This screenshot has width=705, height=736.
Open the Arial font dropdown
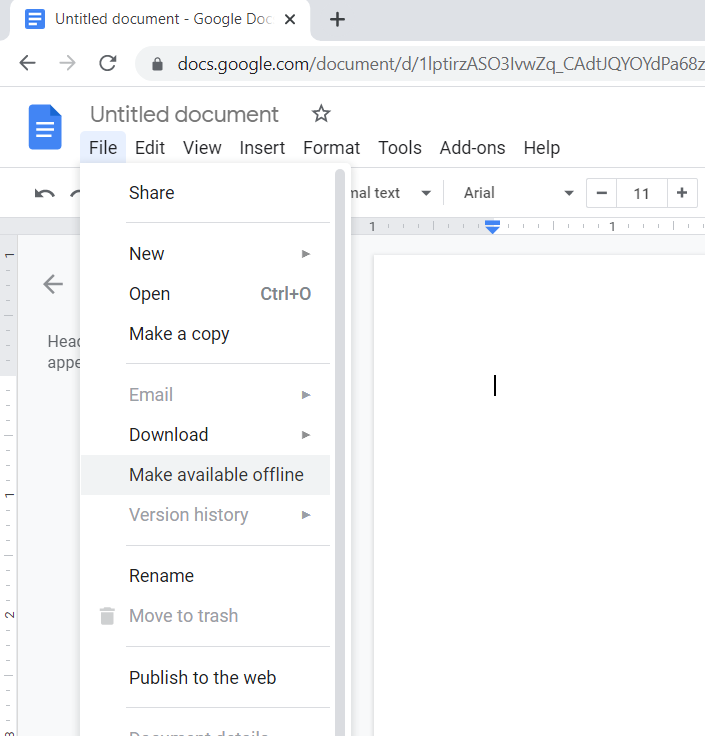click(518, 193)
